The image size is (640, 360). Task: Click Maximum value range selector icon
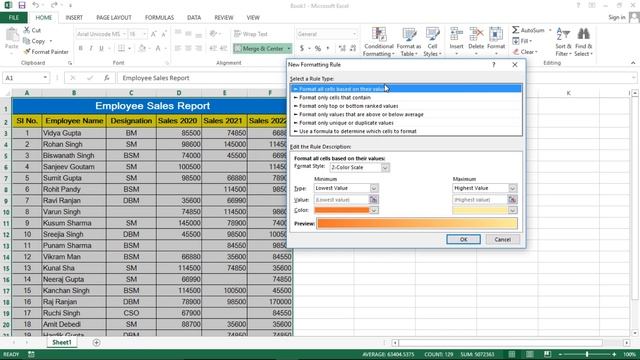tap(512, 199)
